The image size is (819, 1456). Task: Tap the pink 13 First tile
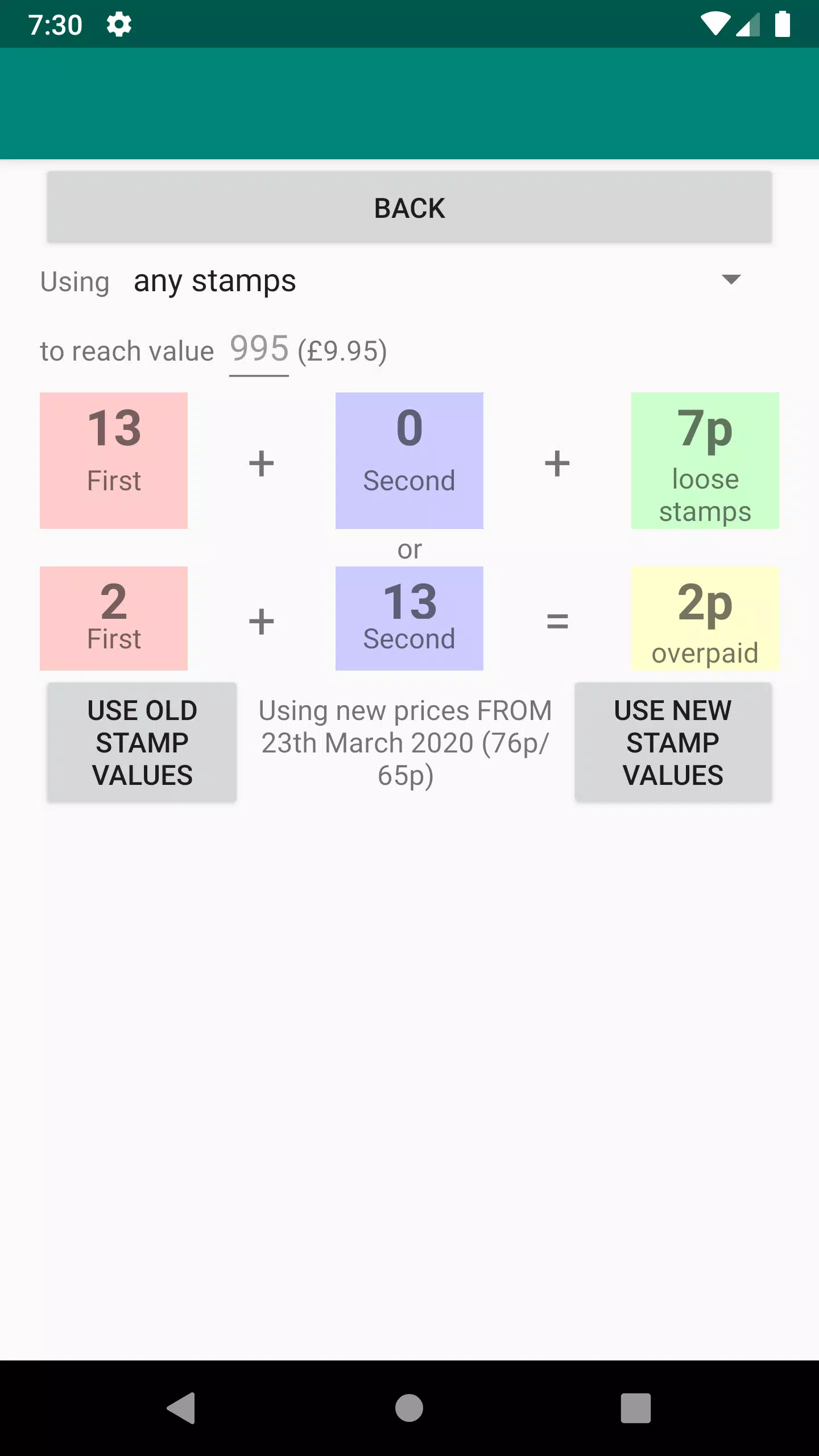pyautogui.click(x=114, y=461)
